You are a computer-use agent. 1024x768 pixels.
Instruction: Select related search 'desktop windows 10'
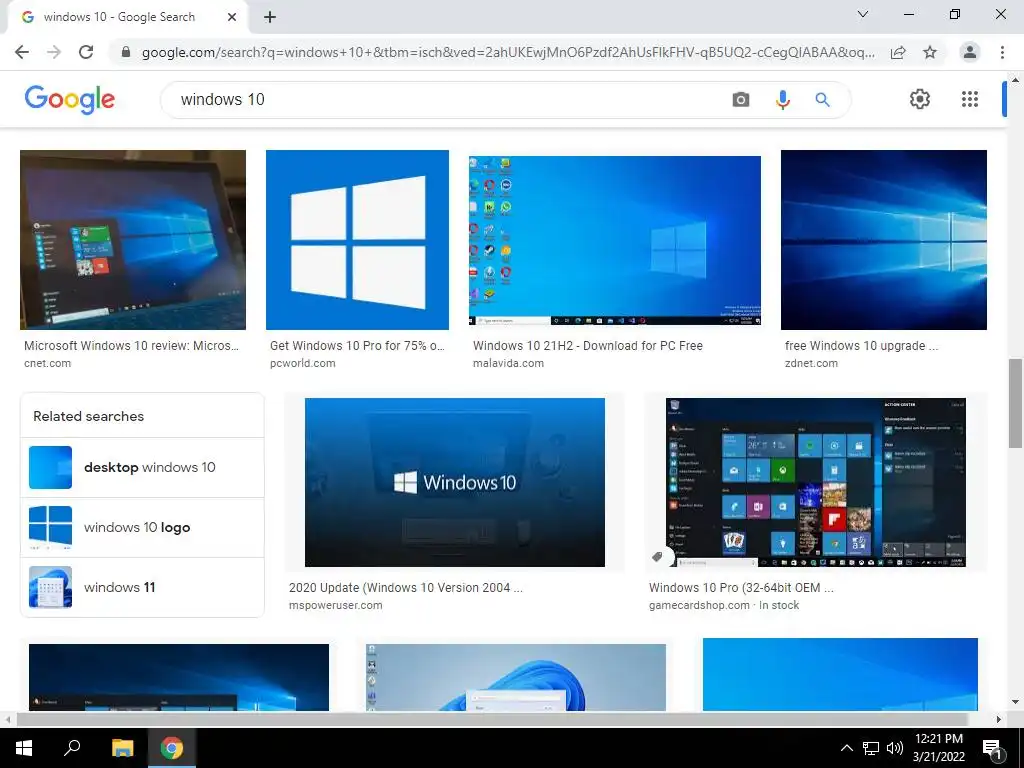click(142, 468)
